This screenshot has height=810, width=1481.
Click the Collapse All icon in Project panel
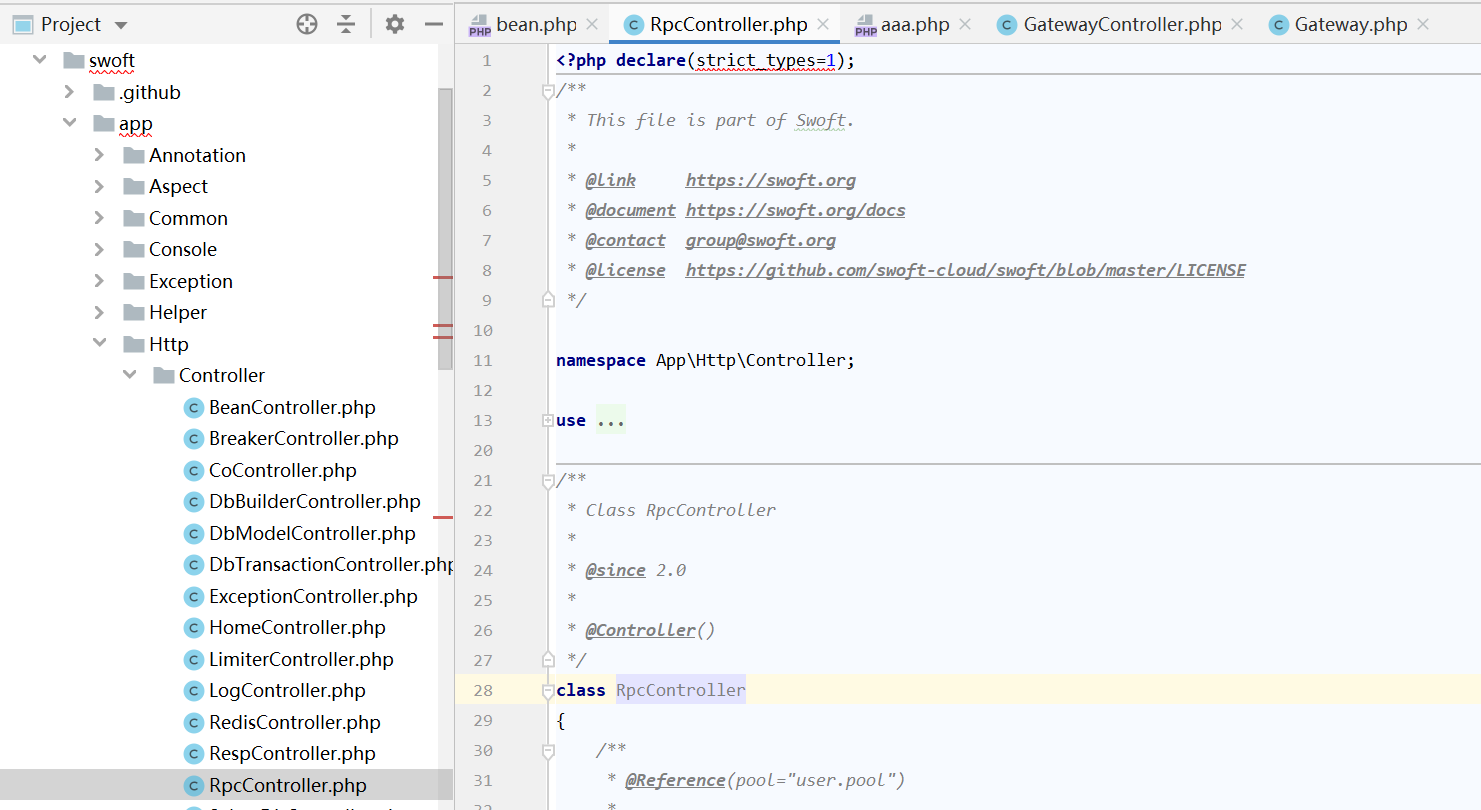point(346,24)
